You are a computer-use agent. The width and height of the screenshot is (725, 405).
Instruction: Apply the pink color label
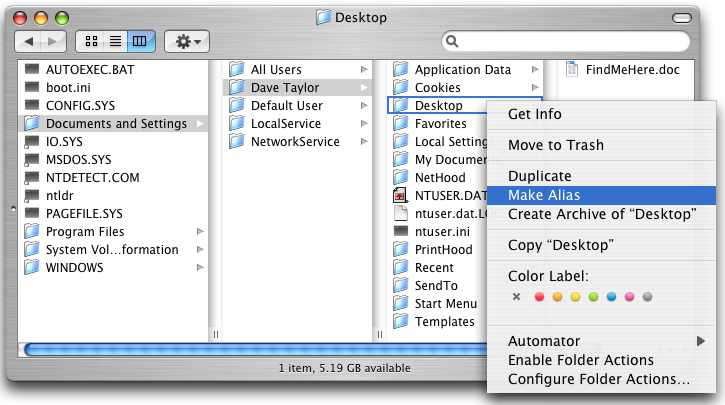629,297
